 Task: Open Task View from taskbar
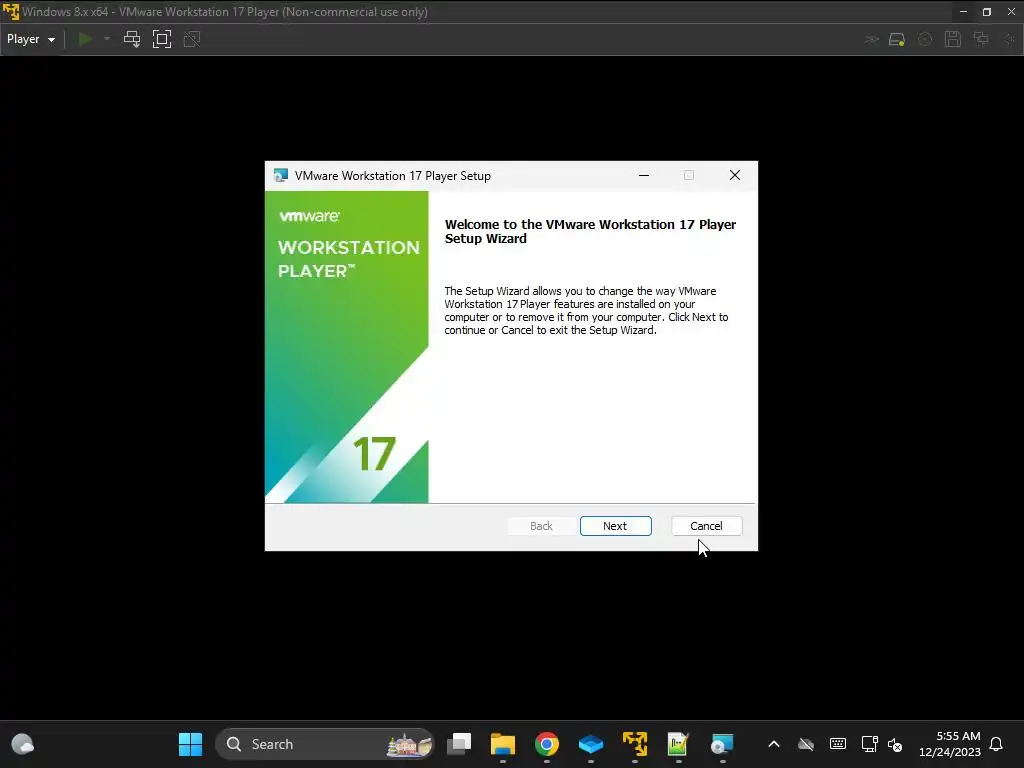(459, 744)
